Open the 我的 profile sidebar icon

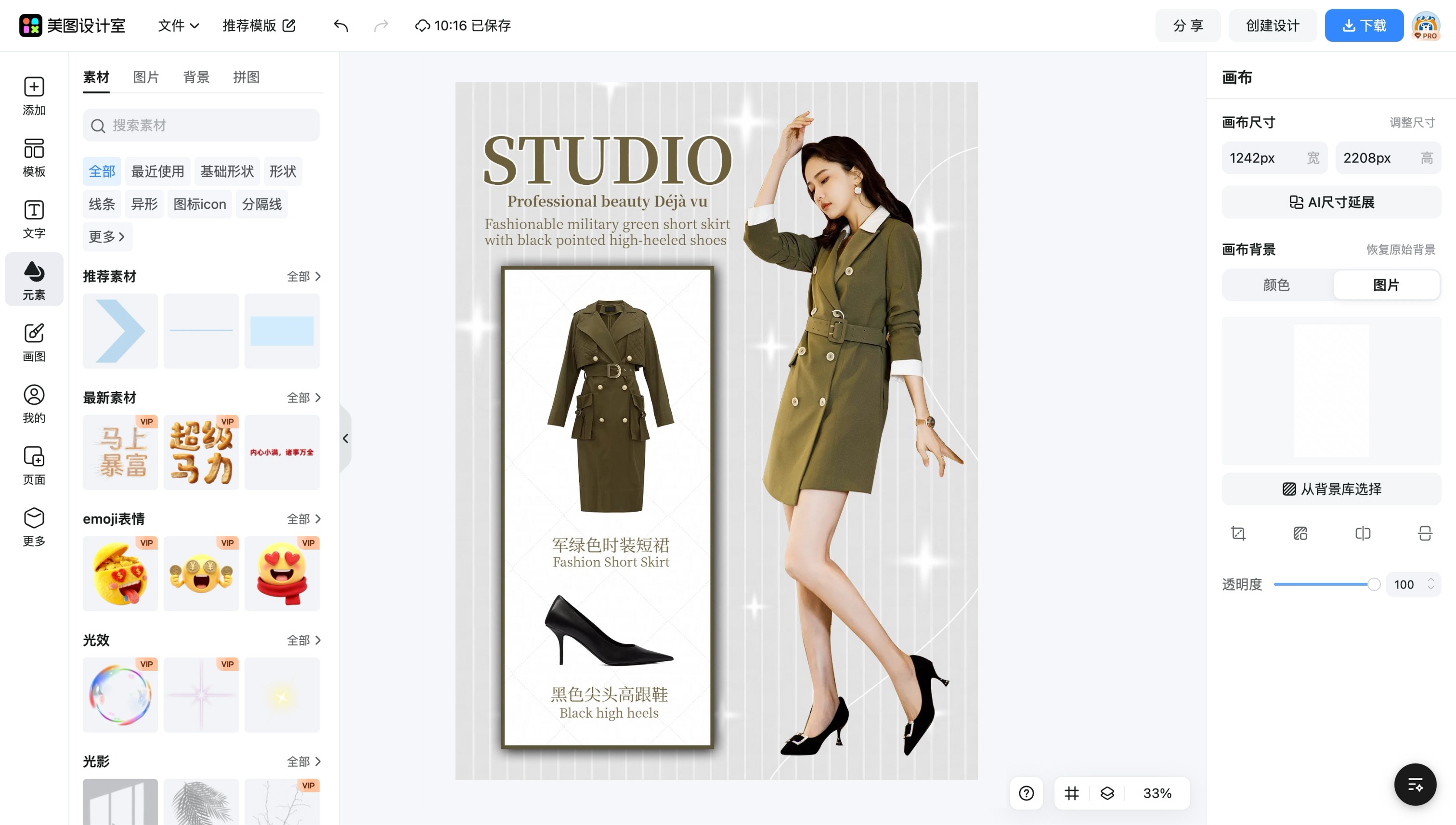tap(34, 404)
